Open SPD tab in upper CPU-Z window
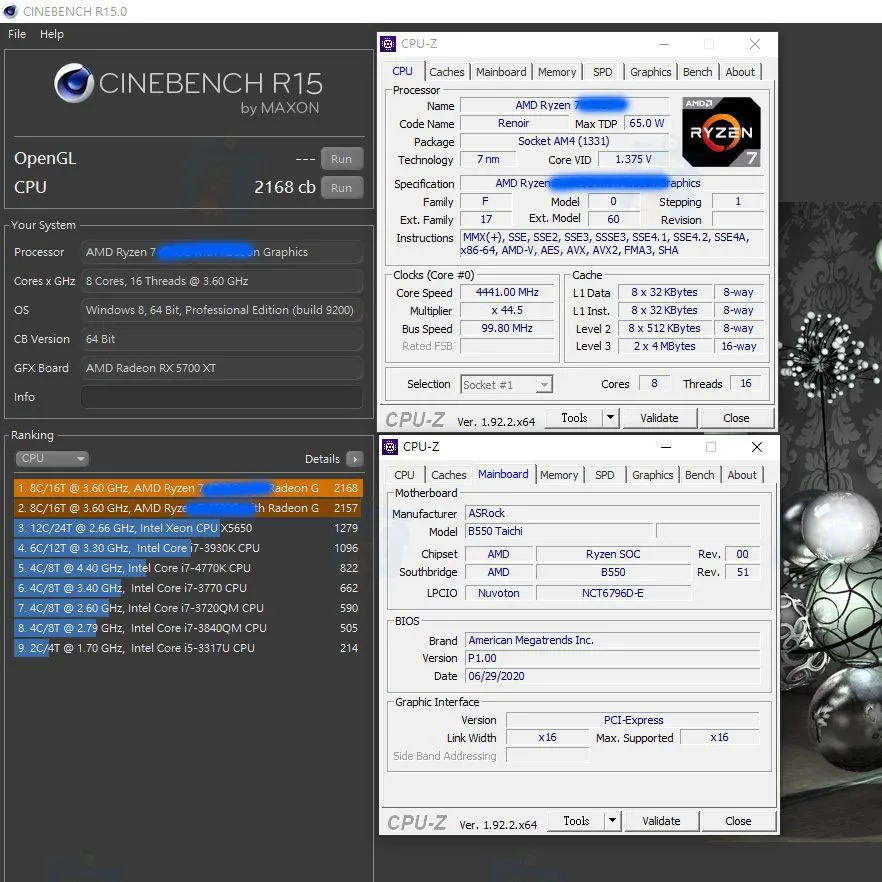This screenshot has height=882, width=882. coord(602,72)
